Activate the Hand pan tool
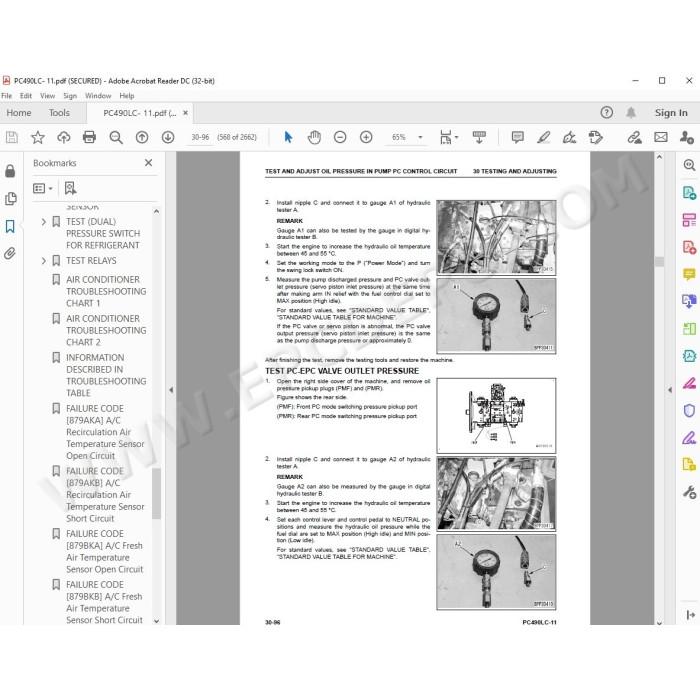Viewport: 700px width, 700px height. pos(314,137)
